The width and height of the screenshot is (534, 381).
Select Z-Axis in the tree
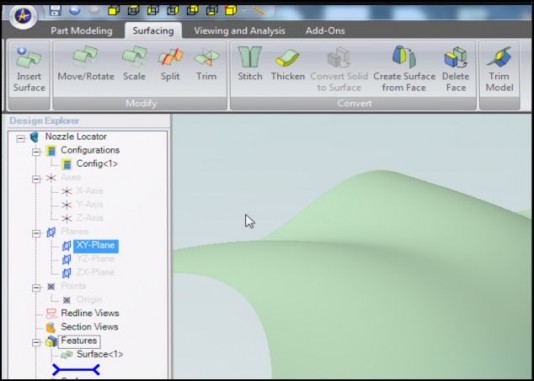(90, 218)
